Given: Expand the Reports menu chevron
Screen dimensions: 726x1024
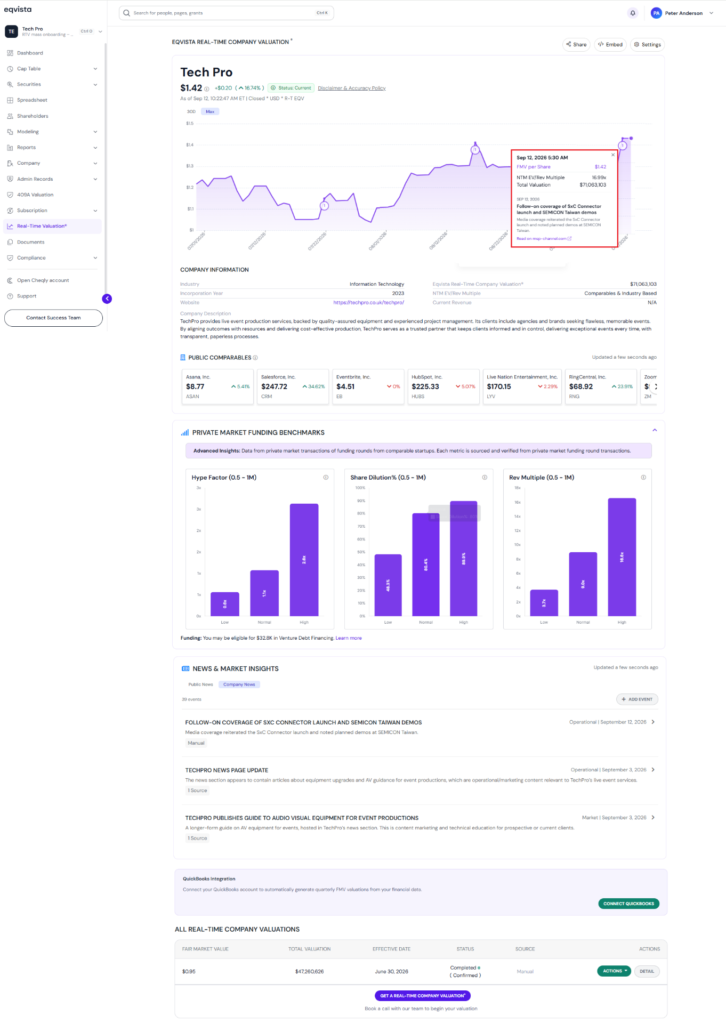Looking at the screenshot, I should tap(95, 148).
